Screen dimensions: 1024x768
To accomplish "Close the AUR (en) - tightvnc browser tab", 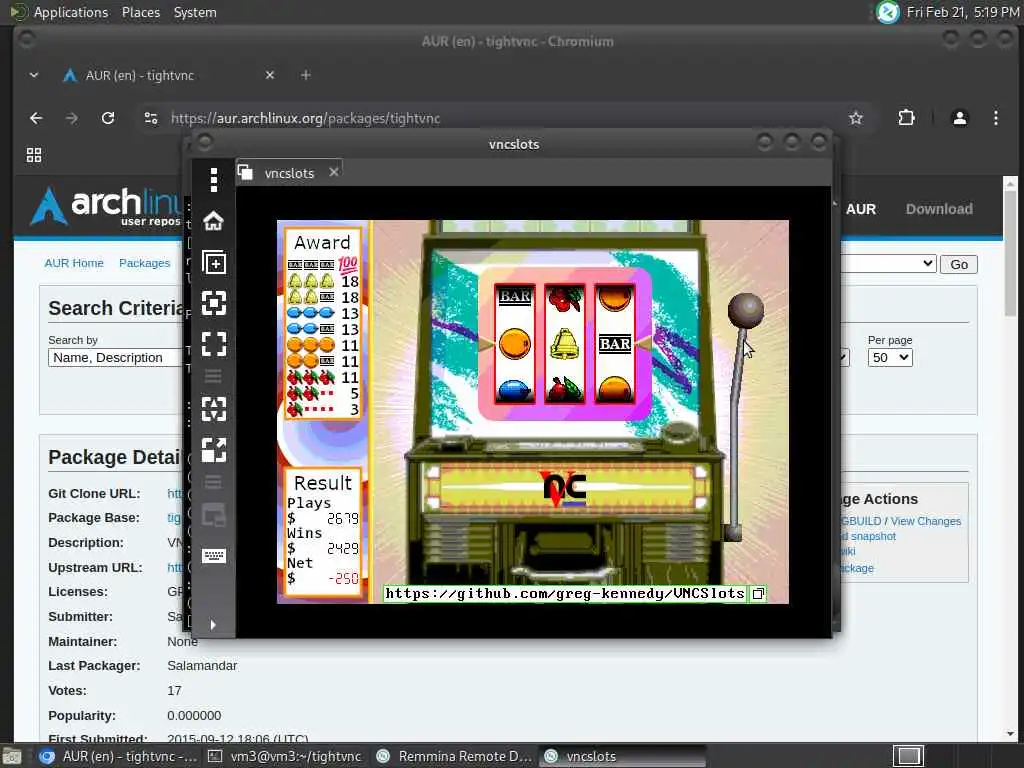I will coord(270,75).
